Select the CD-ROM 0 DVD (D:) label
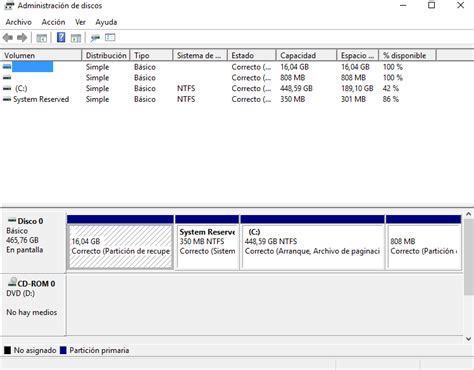This screenshot has width=474, height=370. click(33, 304)
